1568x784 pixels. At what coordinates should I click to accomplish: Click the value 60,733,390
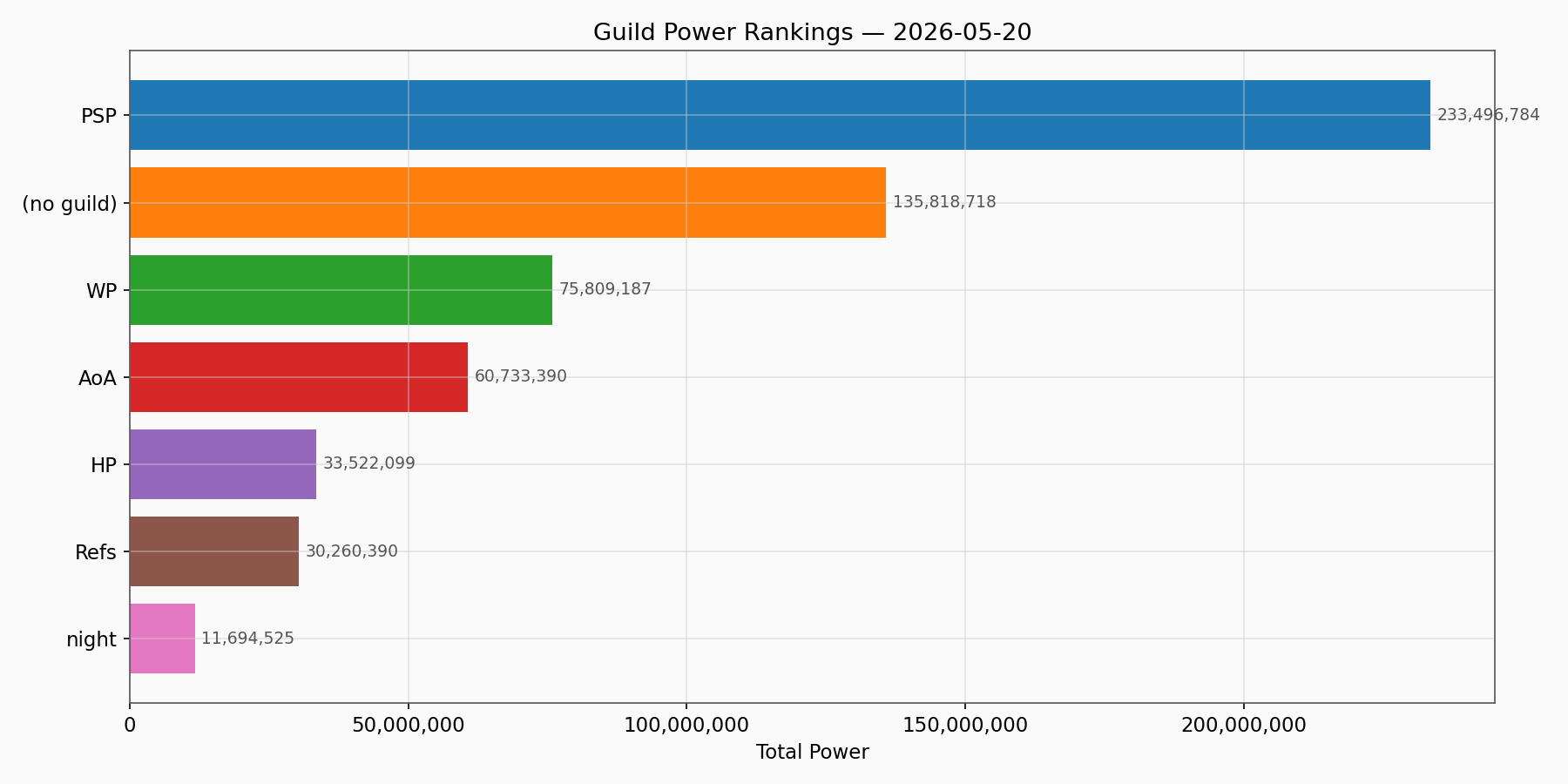[521, 376]
